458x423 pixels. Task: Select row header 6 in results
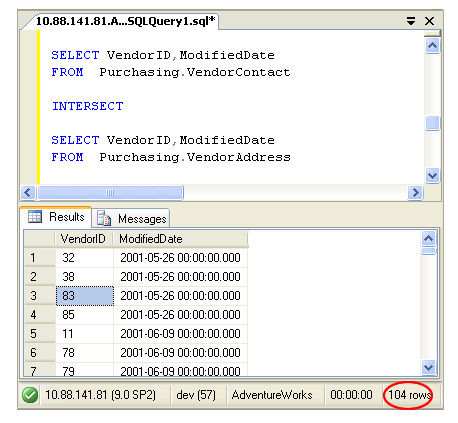click(x=40, y=353)
